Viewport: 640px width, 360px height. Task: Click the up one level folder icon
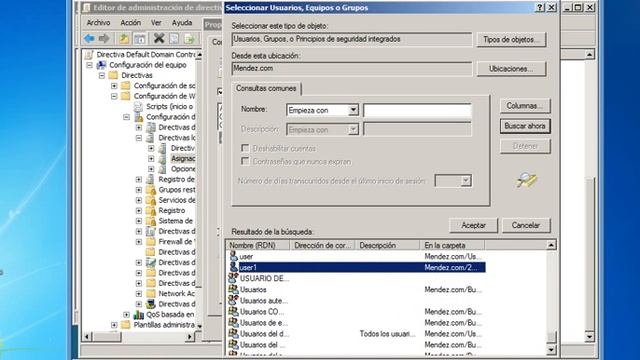(x=124, y=39)
